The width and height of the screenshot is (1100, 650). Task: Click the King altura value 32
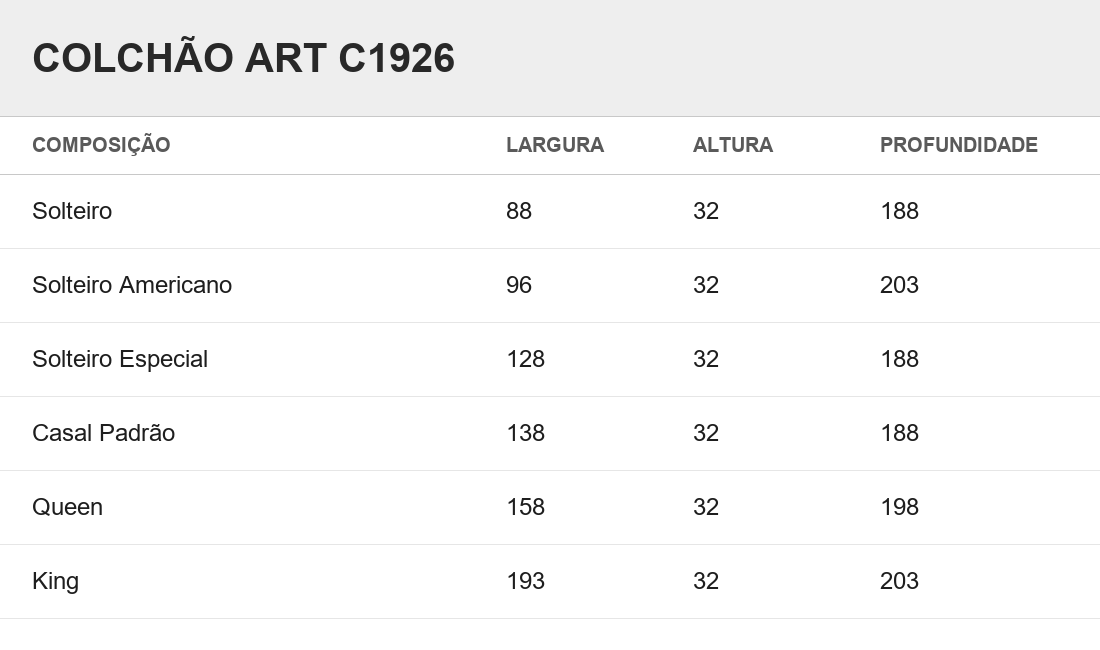[x=706, y=581]
